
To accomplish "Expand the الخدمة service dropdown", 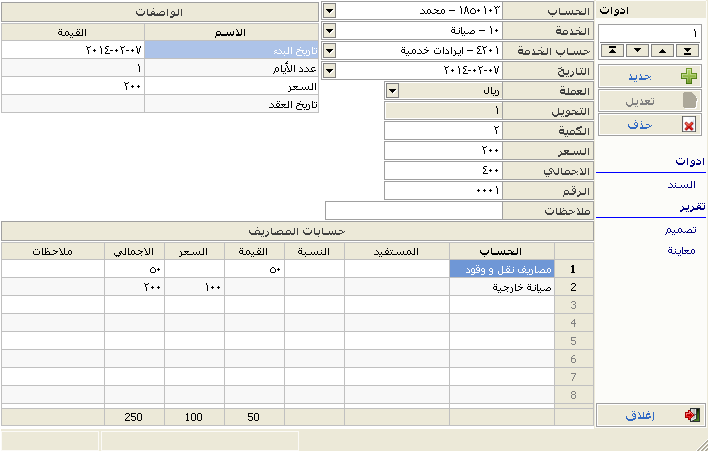I will point(331,30).
